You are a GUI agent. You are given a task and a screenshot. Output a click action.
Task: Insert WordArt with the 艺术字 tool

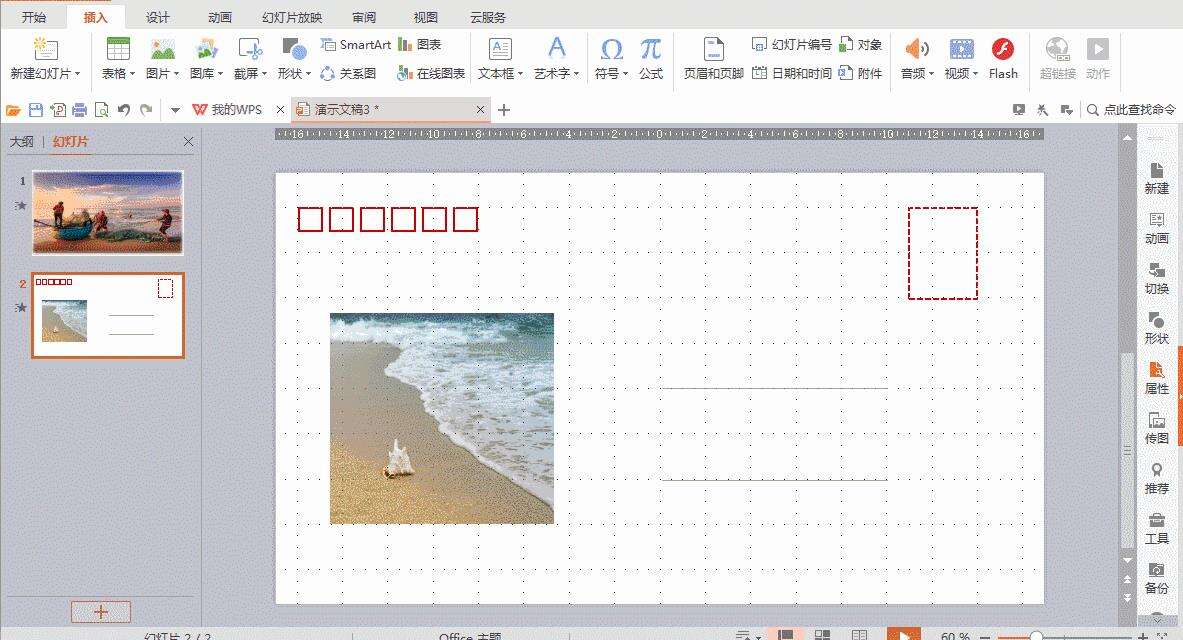[556, 60]
